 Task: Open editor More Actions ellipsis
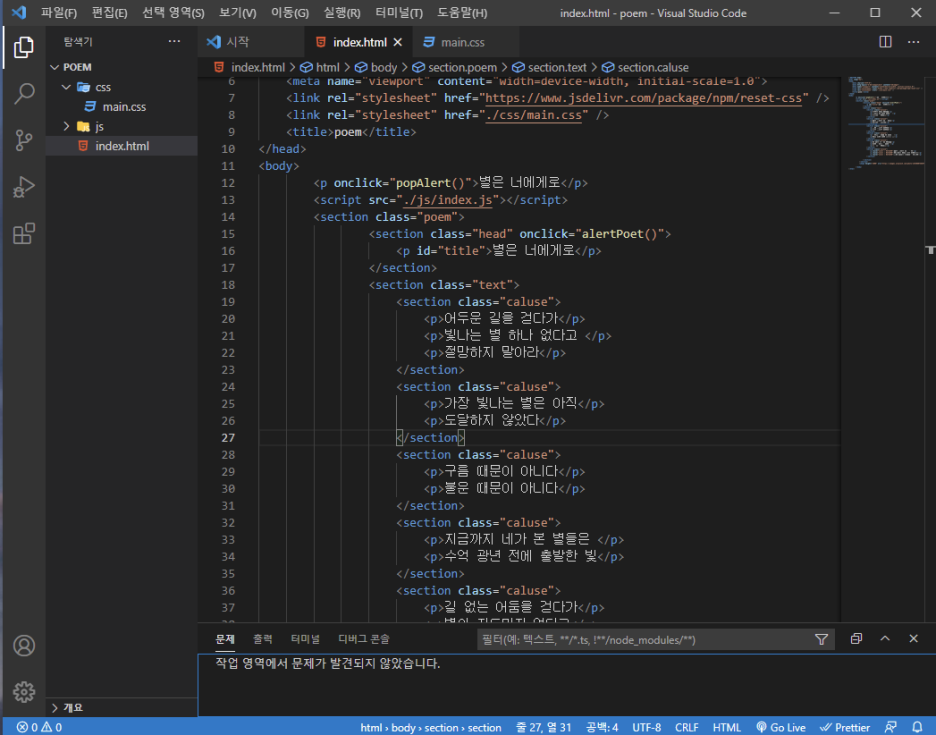pyautogui.click(x=913, y=42)
